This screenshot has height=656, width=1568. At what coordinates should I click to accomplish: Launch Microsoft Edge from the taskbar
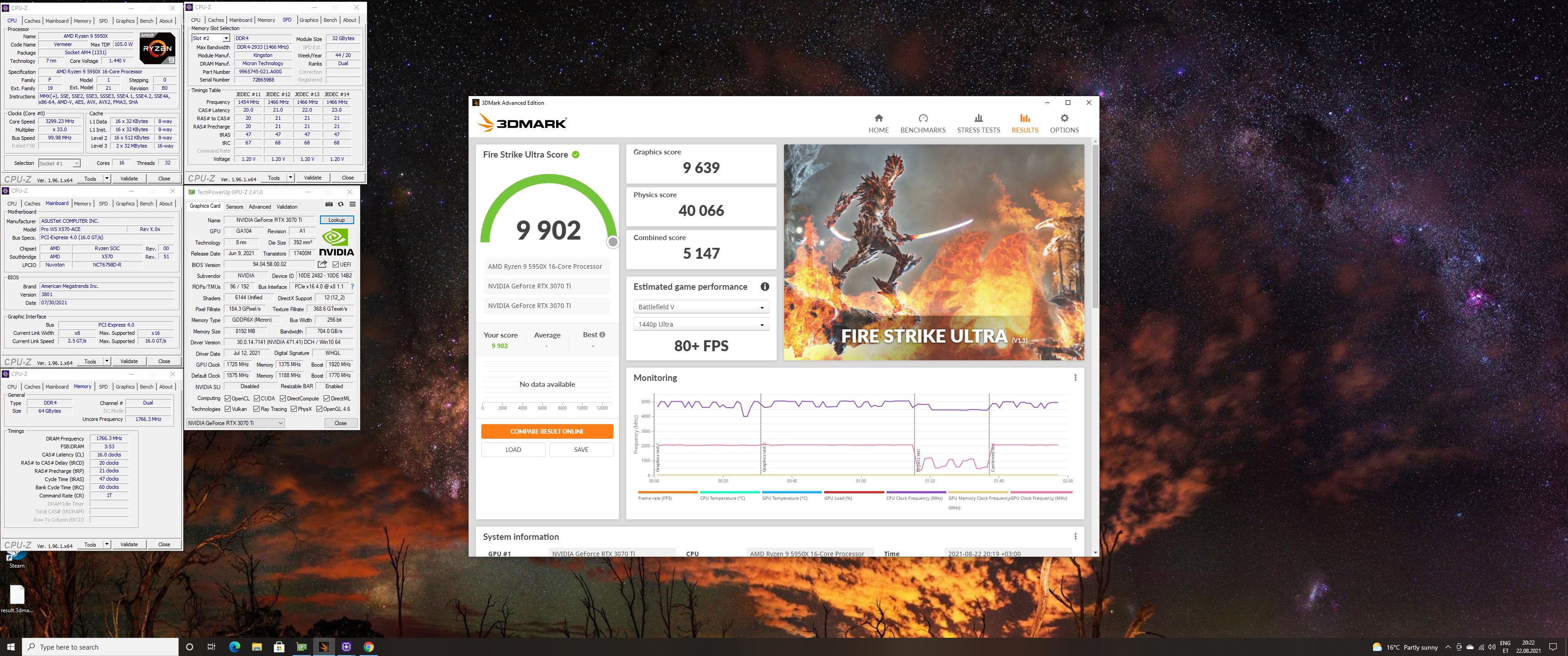(234, 647)
